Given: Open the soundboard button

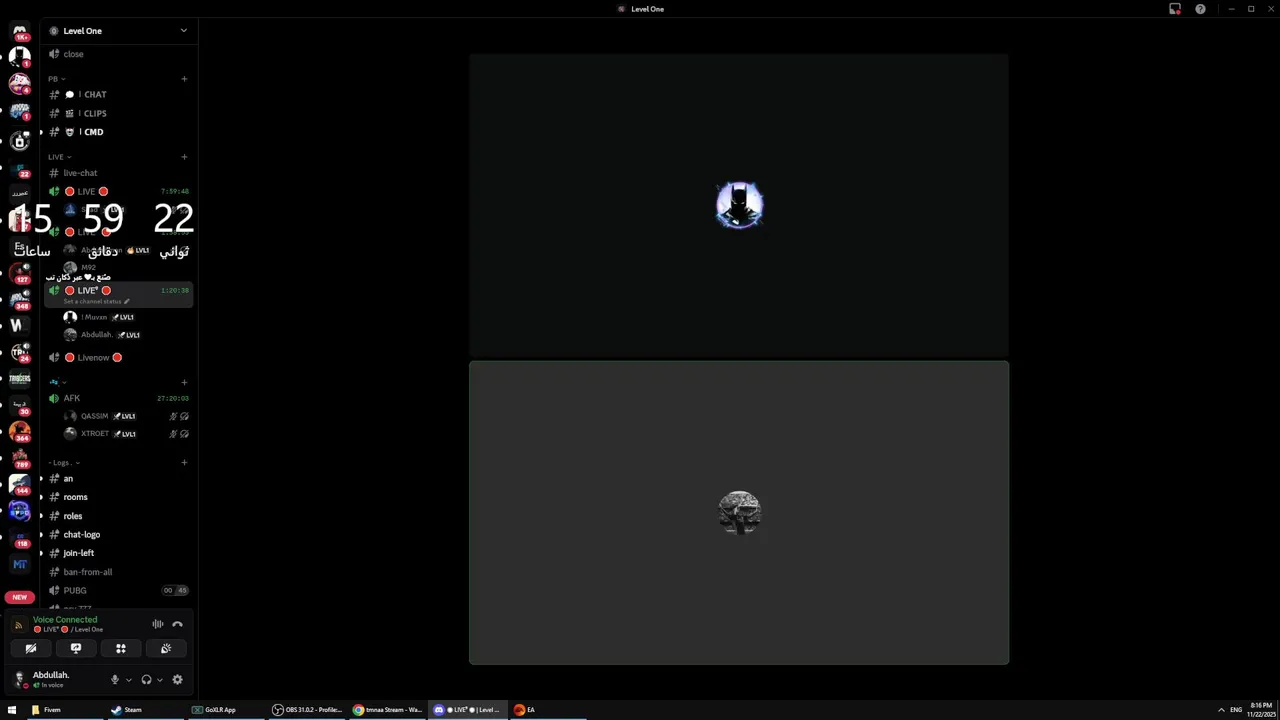Looking at the screenshot, I should [x=166, y=648].
